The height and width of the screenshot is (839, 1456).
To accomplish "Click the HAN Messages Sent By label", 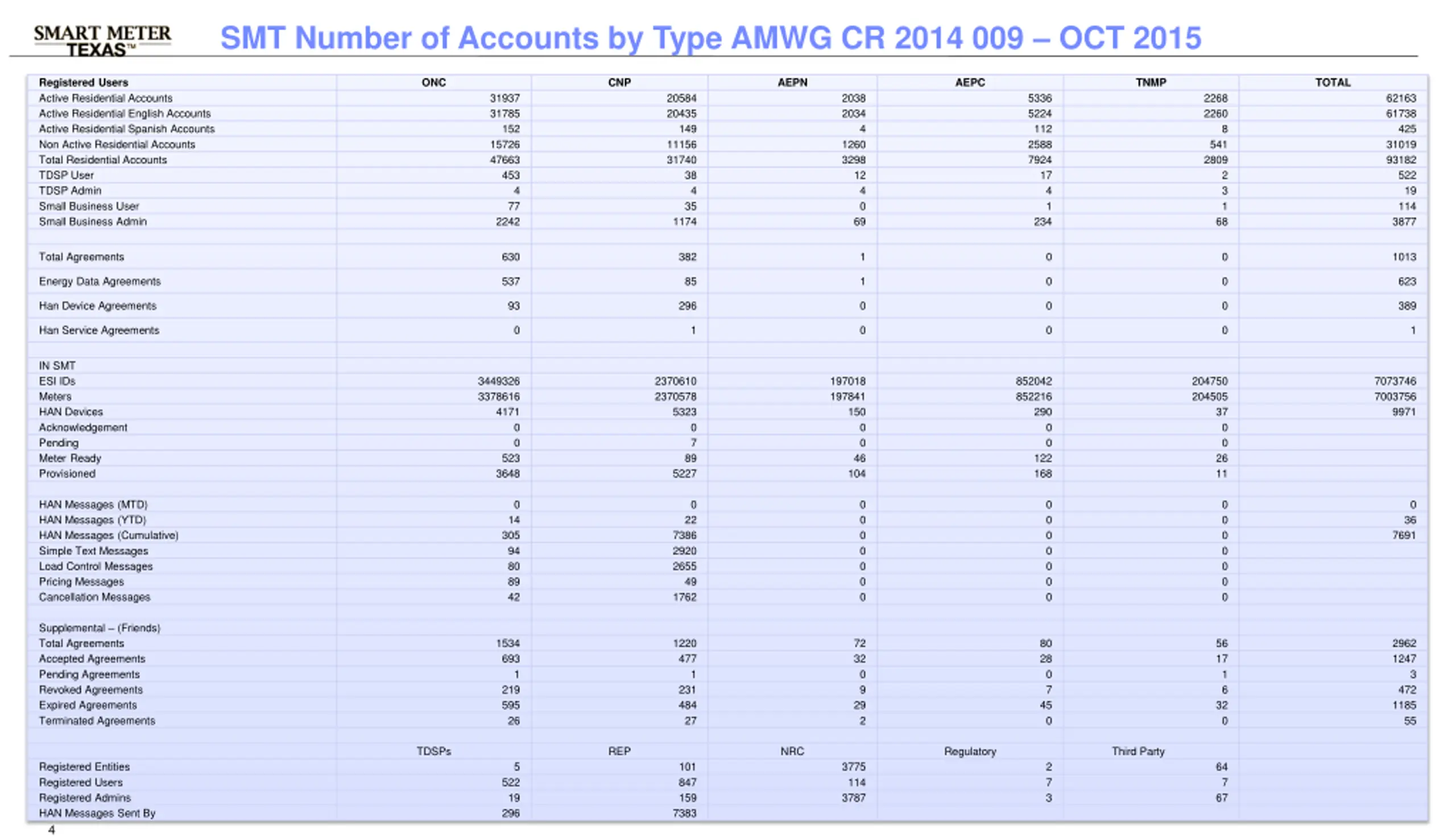I will [x=97, y=813].
